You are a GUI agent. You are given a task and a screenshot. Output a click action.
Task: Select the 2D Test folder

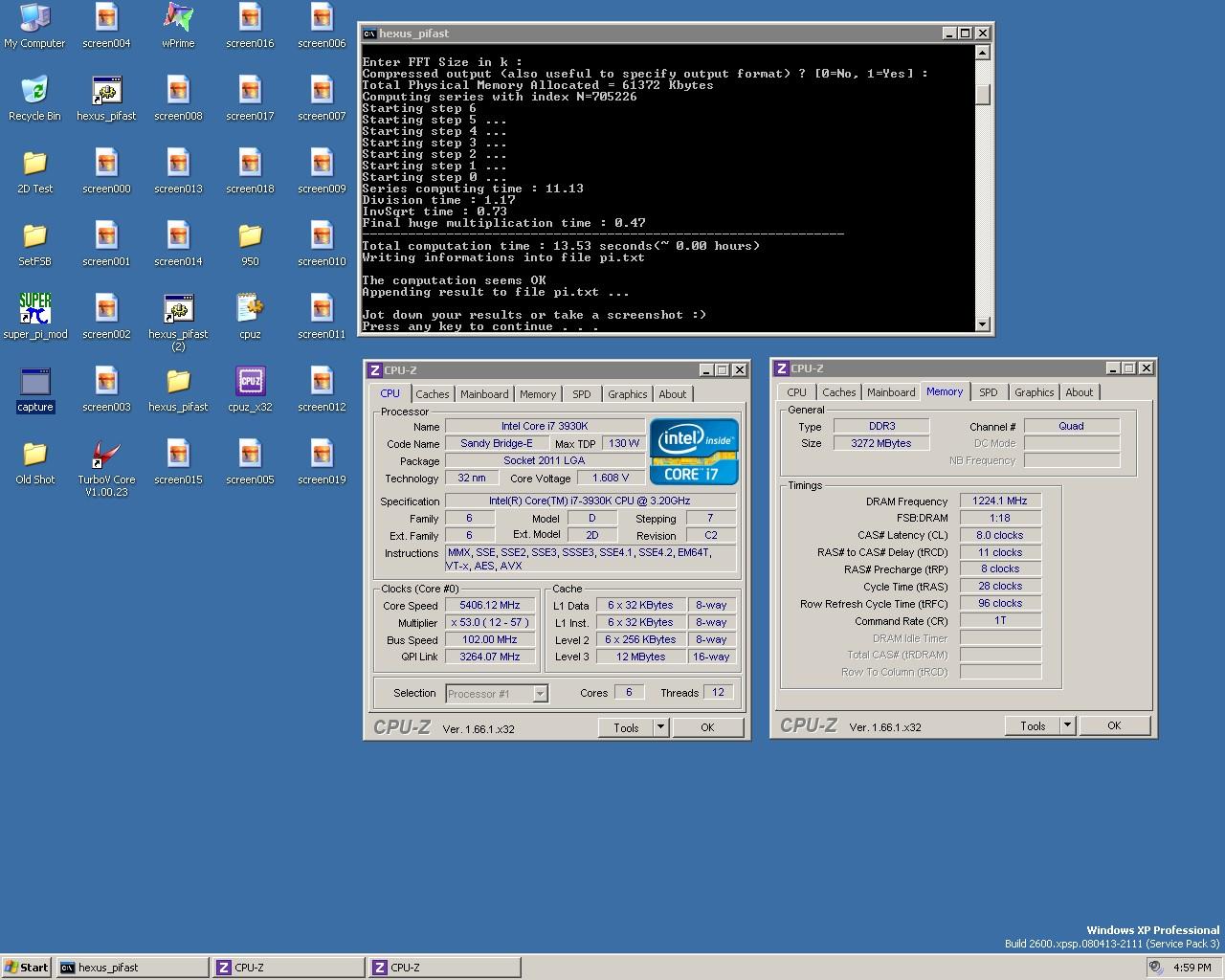coord(34,171)
